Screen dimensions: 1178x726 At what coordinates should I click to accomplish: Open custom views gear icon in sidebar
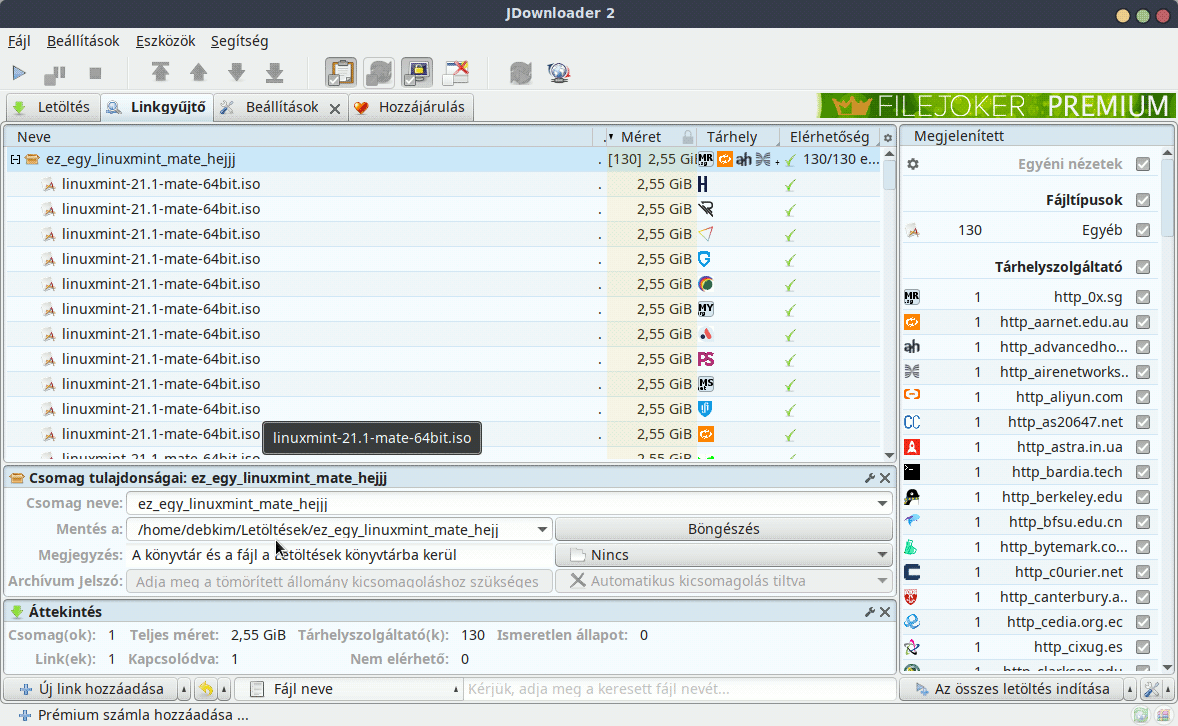[x=913, y=164]
